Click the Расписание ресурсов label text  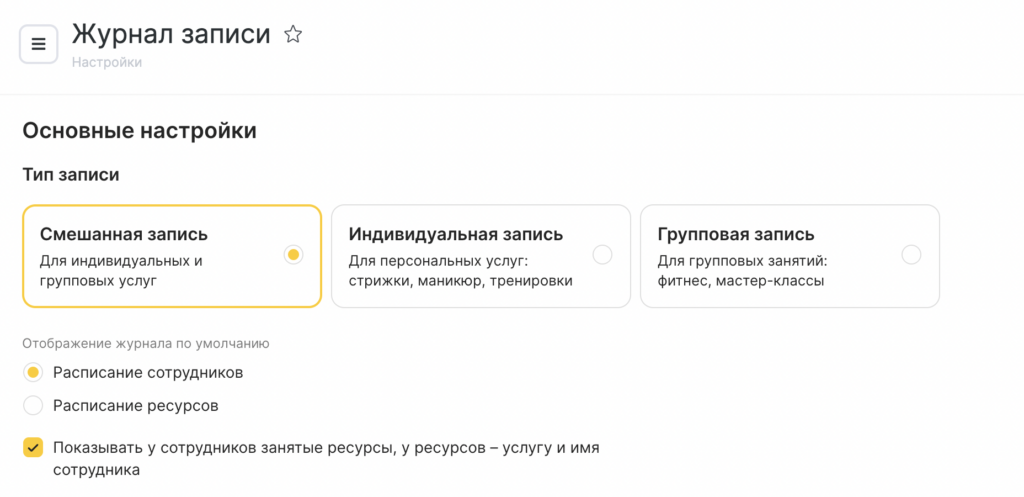pos(135,406)
